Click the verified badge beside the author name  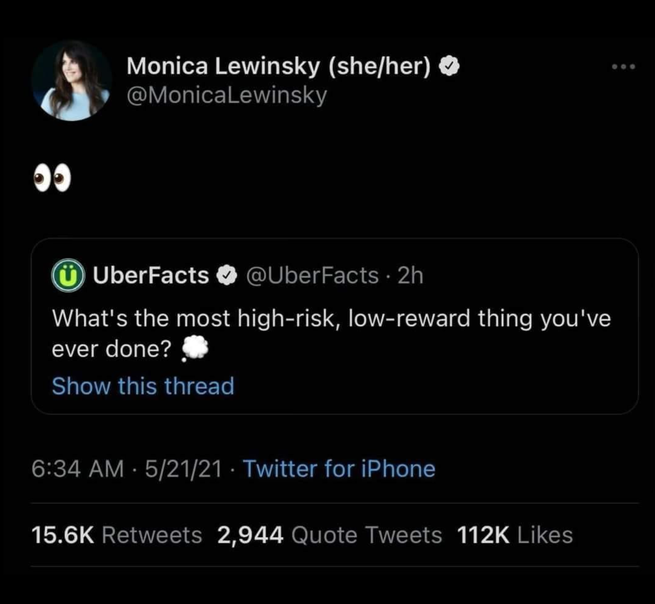[451, 66]
